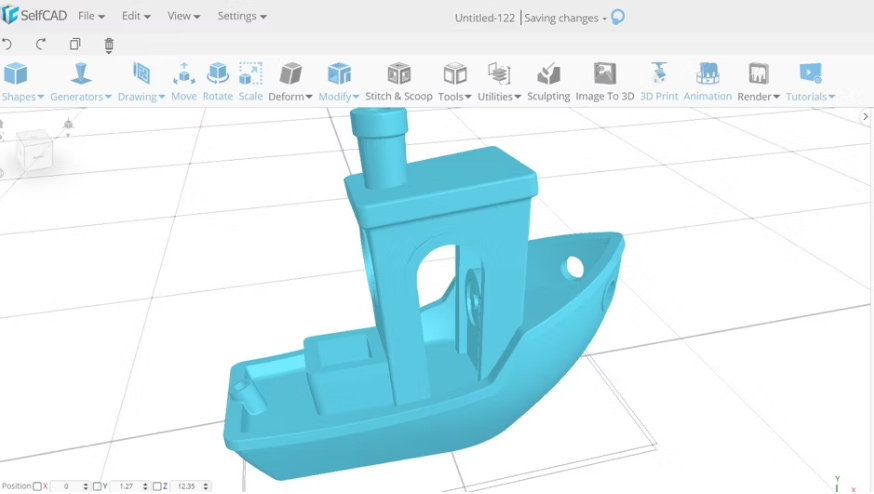Click the Z position value field
The width and height of the screenshot is (874, 494).
190,486
